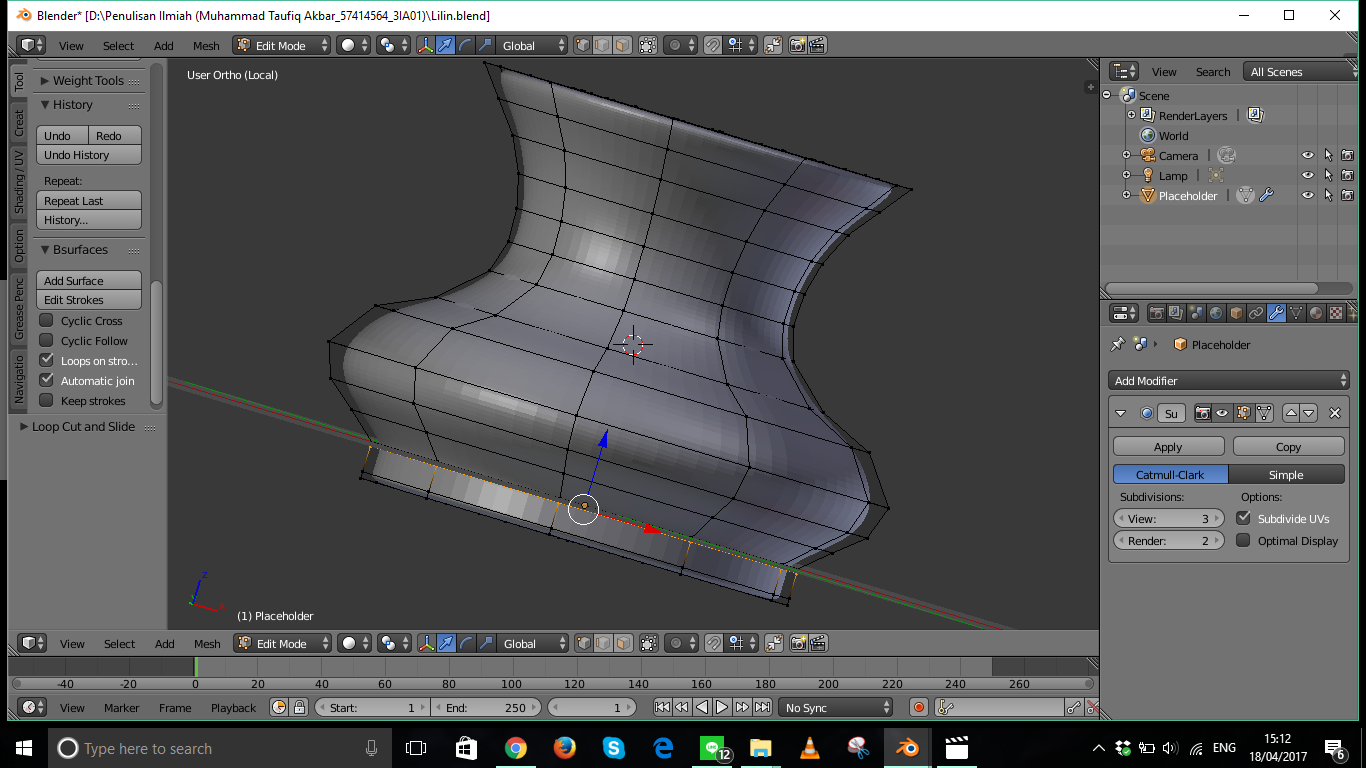Open Skype from the taskbar
Viewport: 1366px width, 768px height.
(613, 748)
